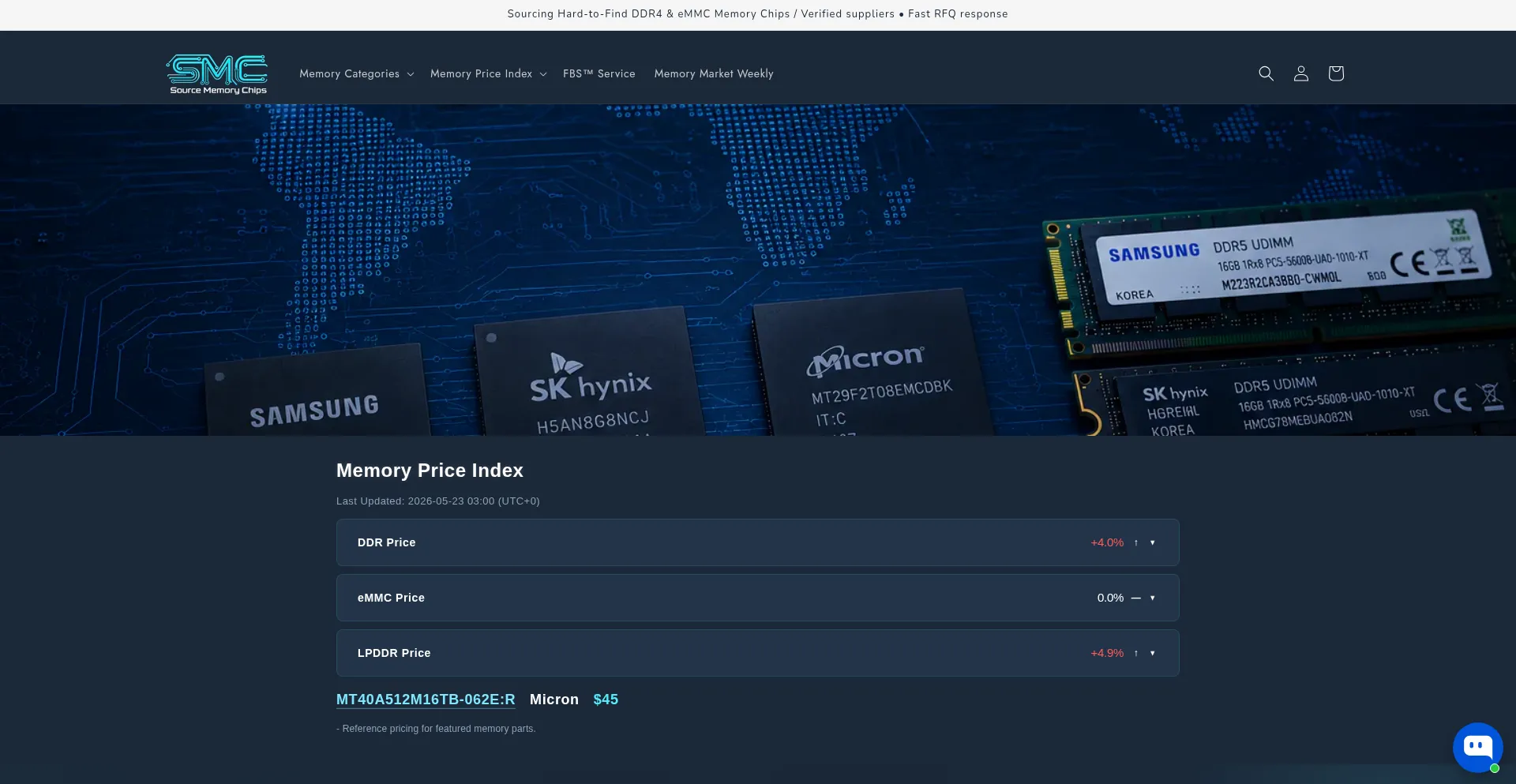
Task: Expand the LPDDR Price row
Action: click(758, 653)
